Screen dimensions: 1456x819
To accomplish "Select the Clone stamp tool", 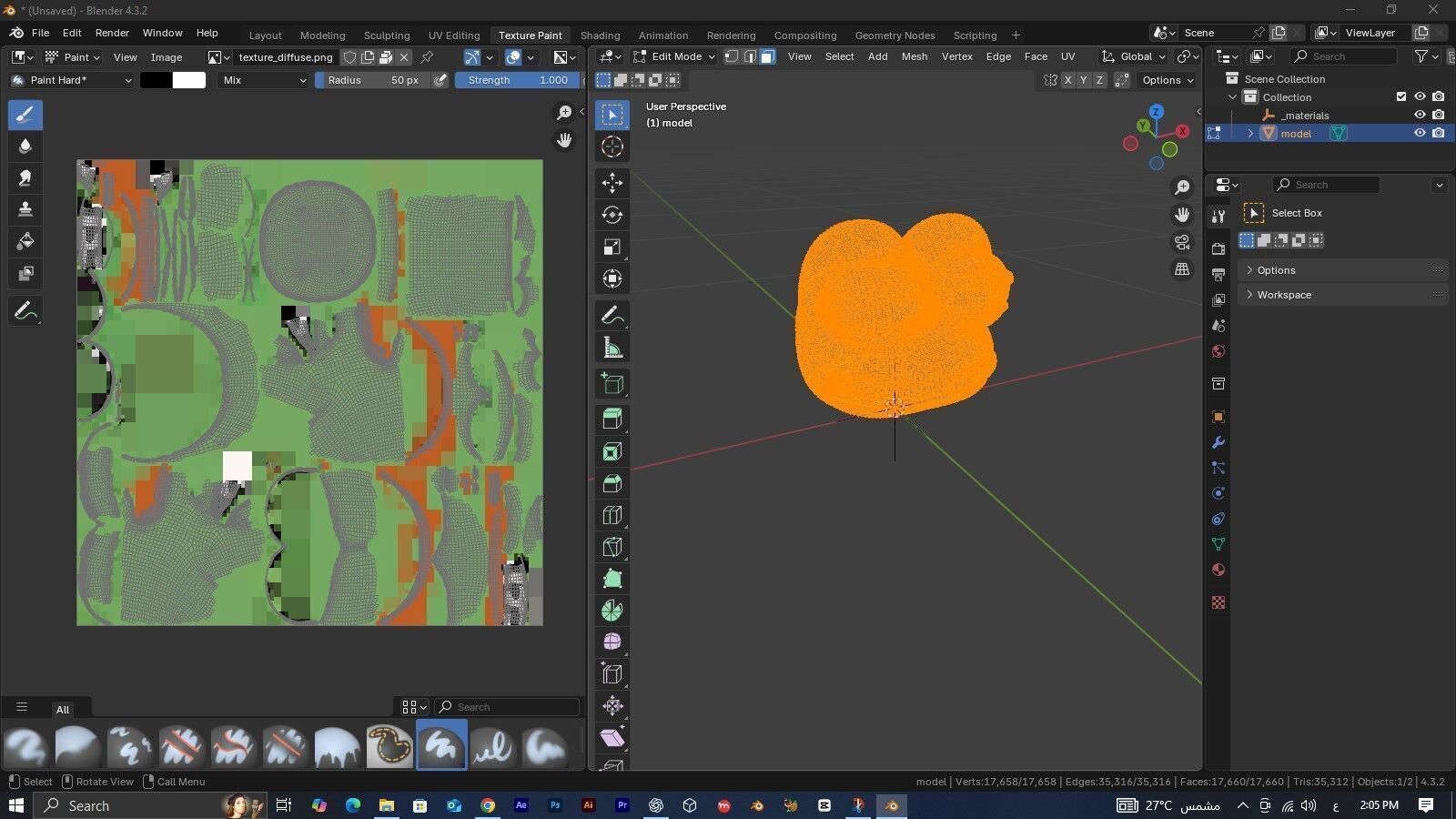I will pyautogui.click(x=25, y=209).
